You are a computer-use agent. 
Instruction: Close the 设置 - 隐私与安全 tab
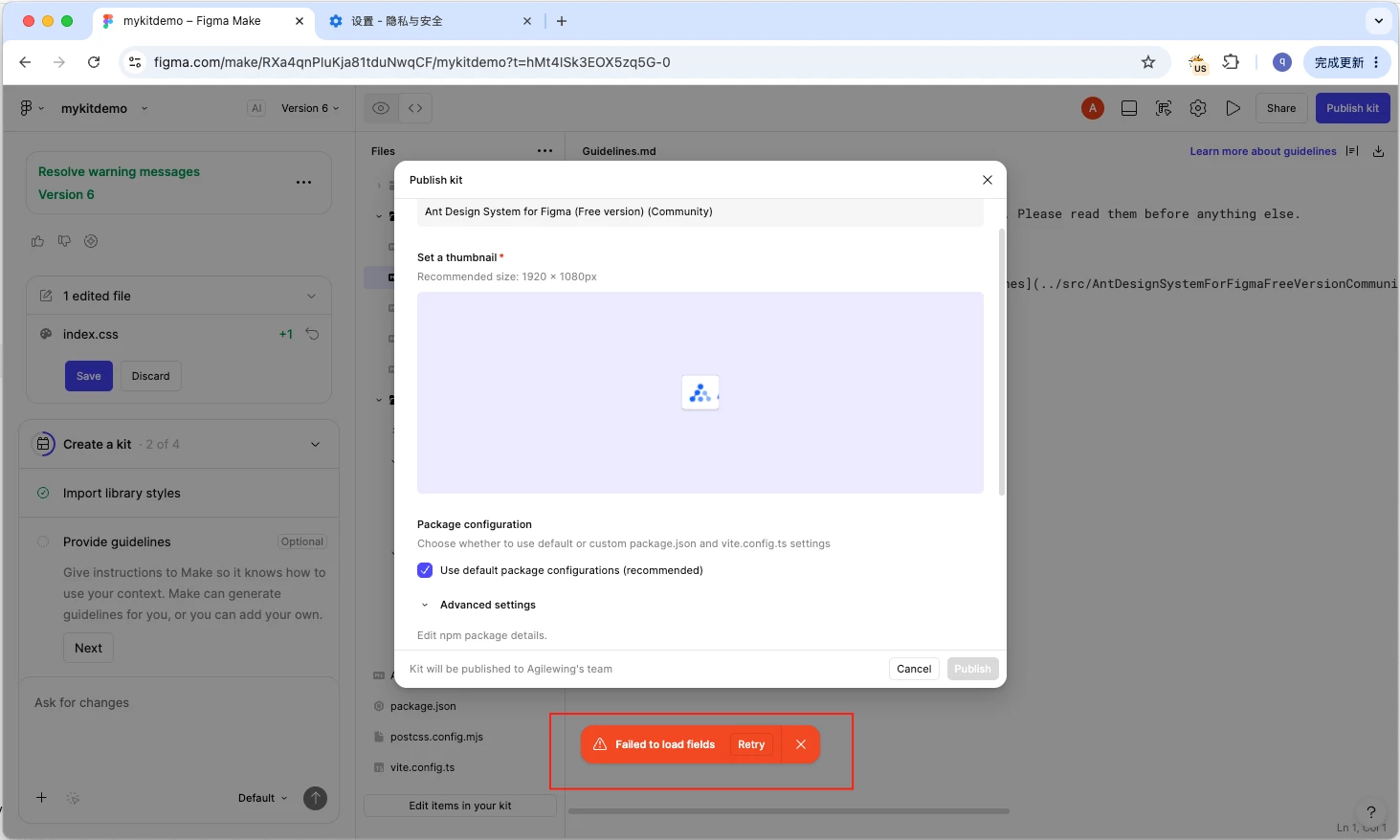coord(527,20)
